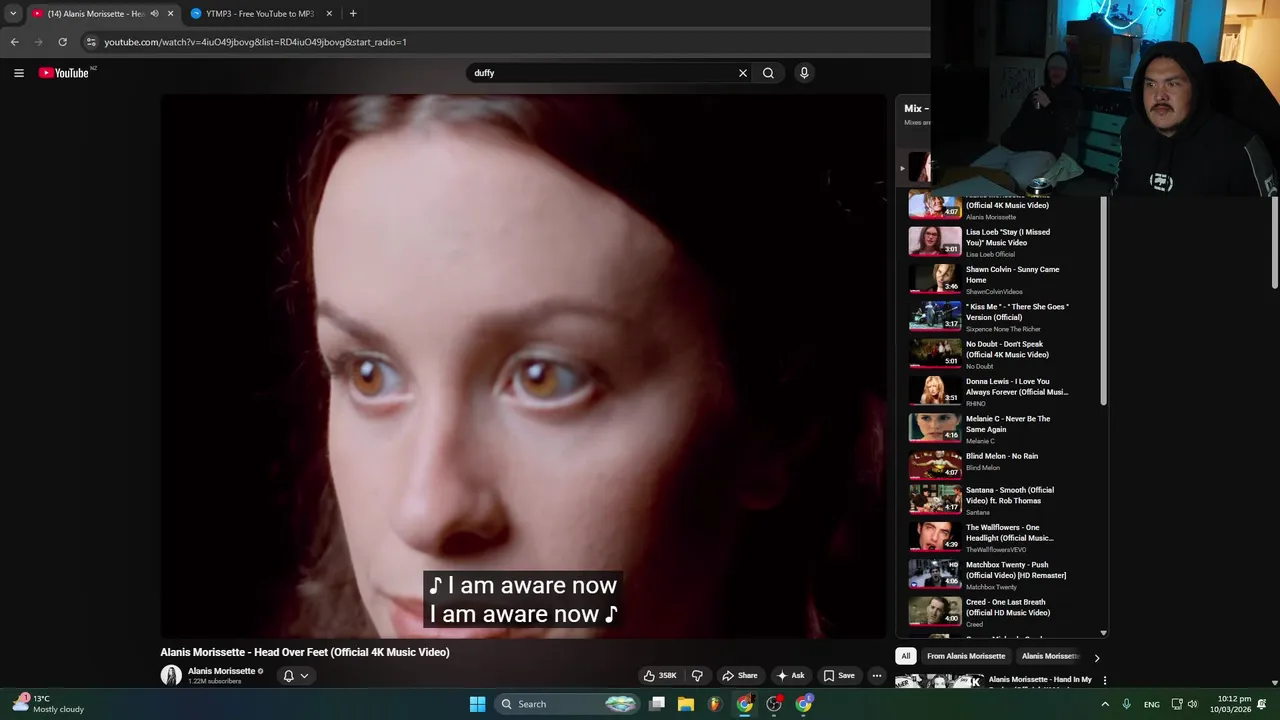Open the notification bell subscription dropdown
Viewport: 1280px width, 720px height.
295,676
